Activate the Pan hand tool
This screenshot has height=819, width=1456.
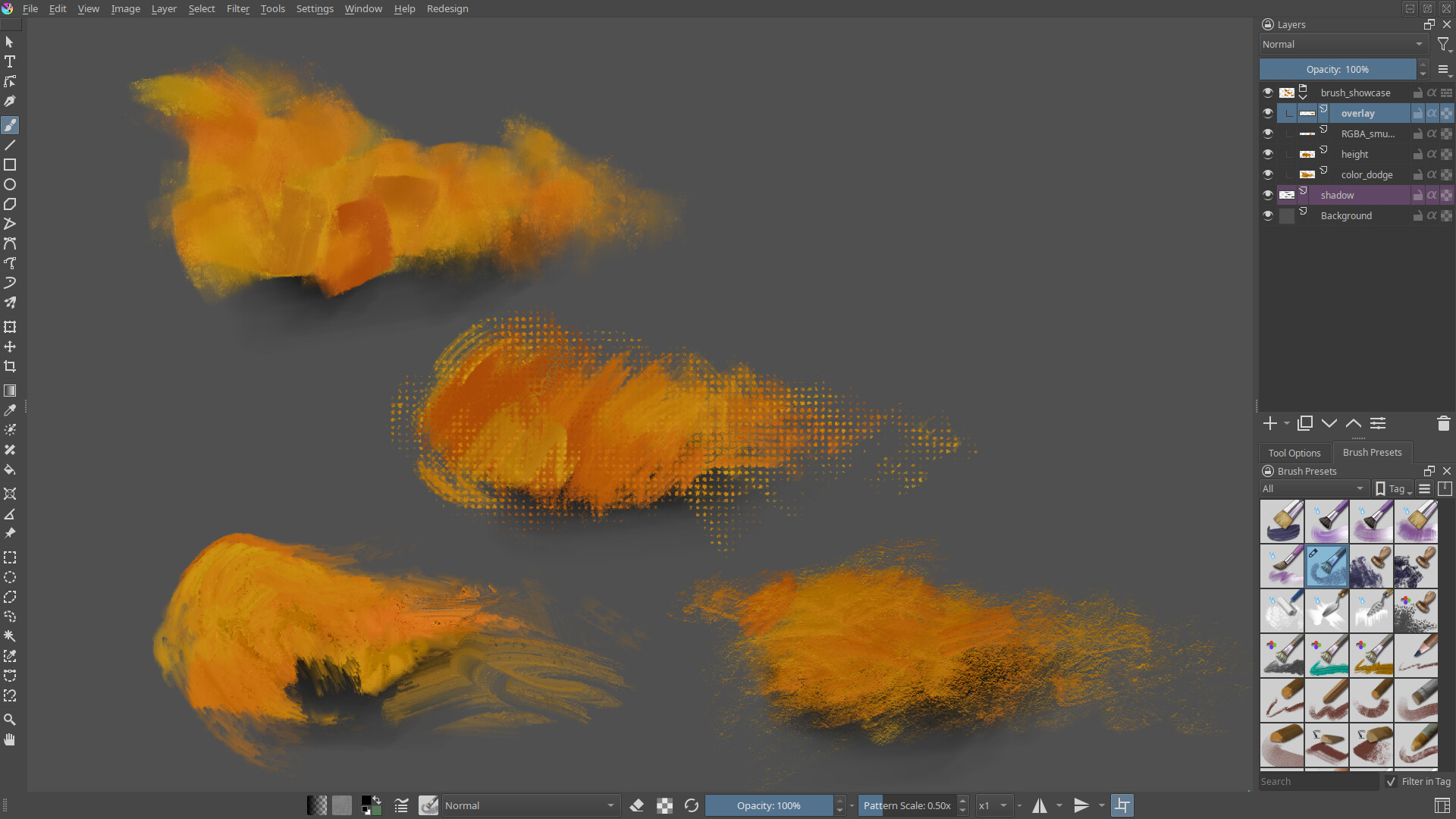tap(10, 739)
